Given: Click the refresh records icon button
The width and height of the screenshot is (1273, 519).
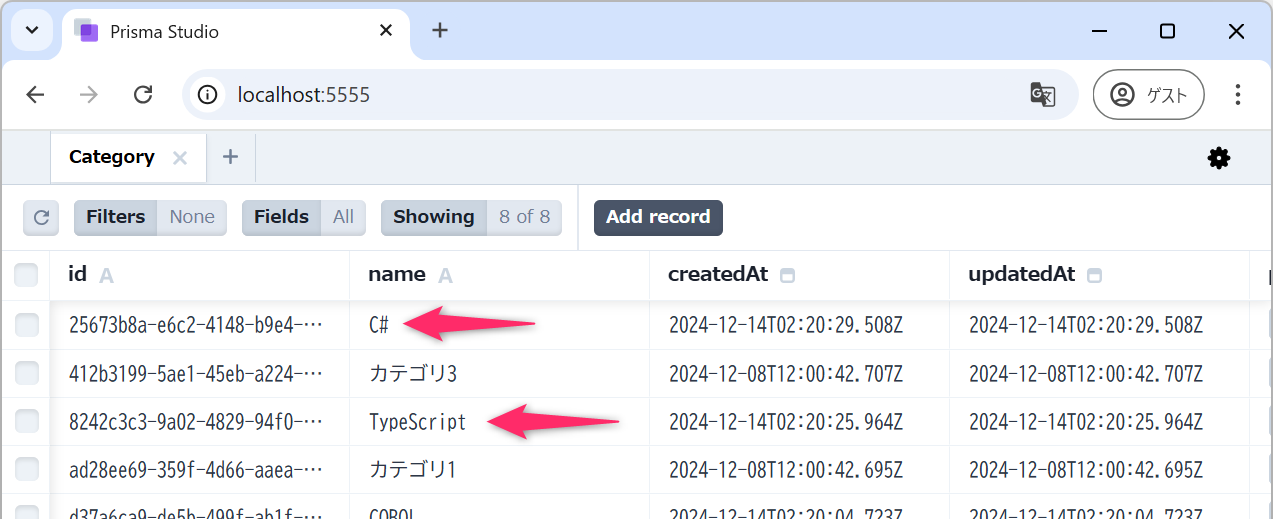Looking at the screenshot, I should pos(41,217).
